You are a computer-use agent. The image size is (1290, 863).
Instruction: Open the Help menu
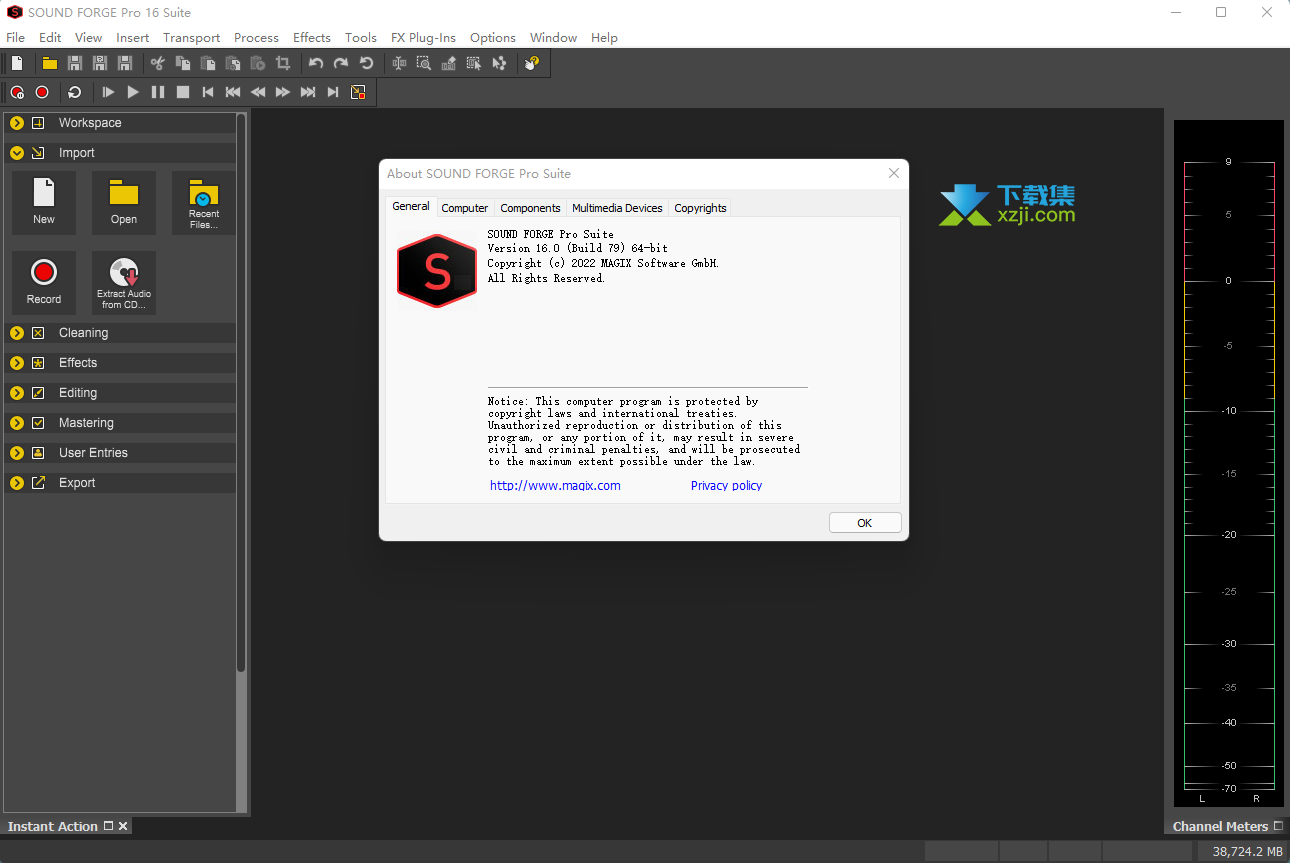coord(604,37)
